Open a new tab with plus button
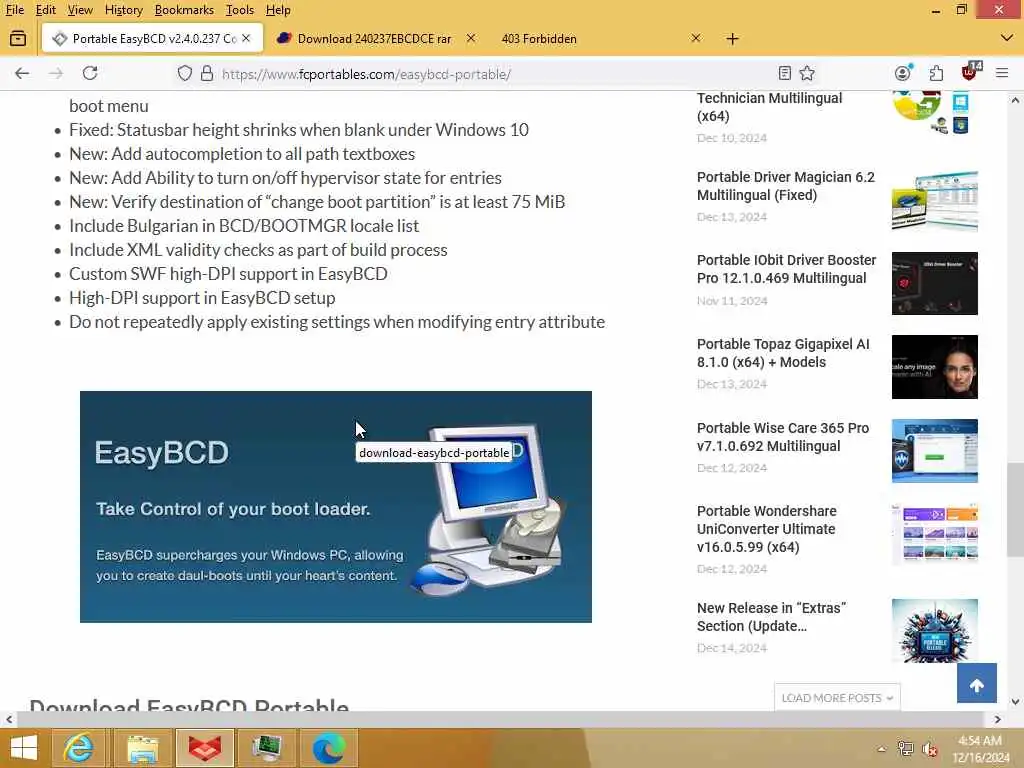Image resolution: width=1024 pixels, height=768 pixels. (732, 39)
